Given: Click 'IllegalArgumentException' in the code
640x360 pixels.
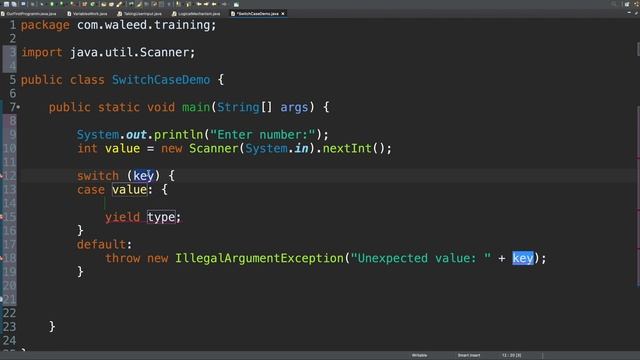Looking at the screenshot, I should point(260,258).
